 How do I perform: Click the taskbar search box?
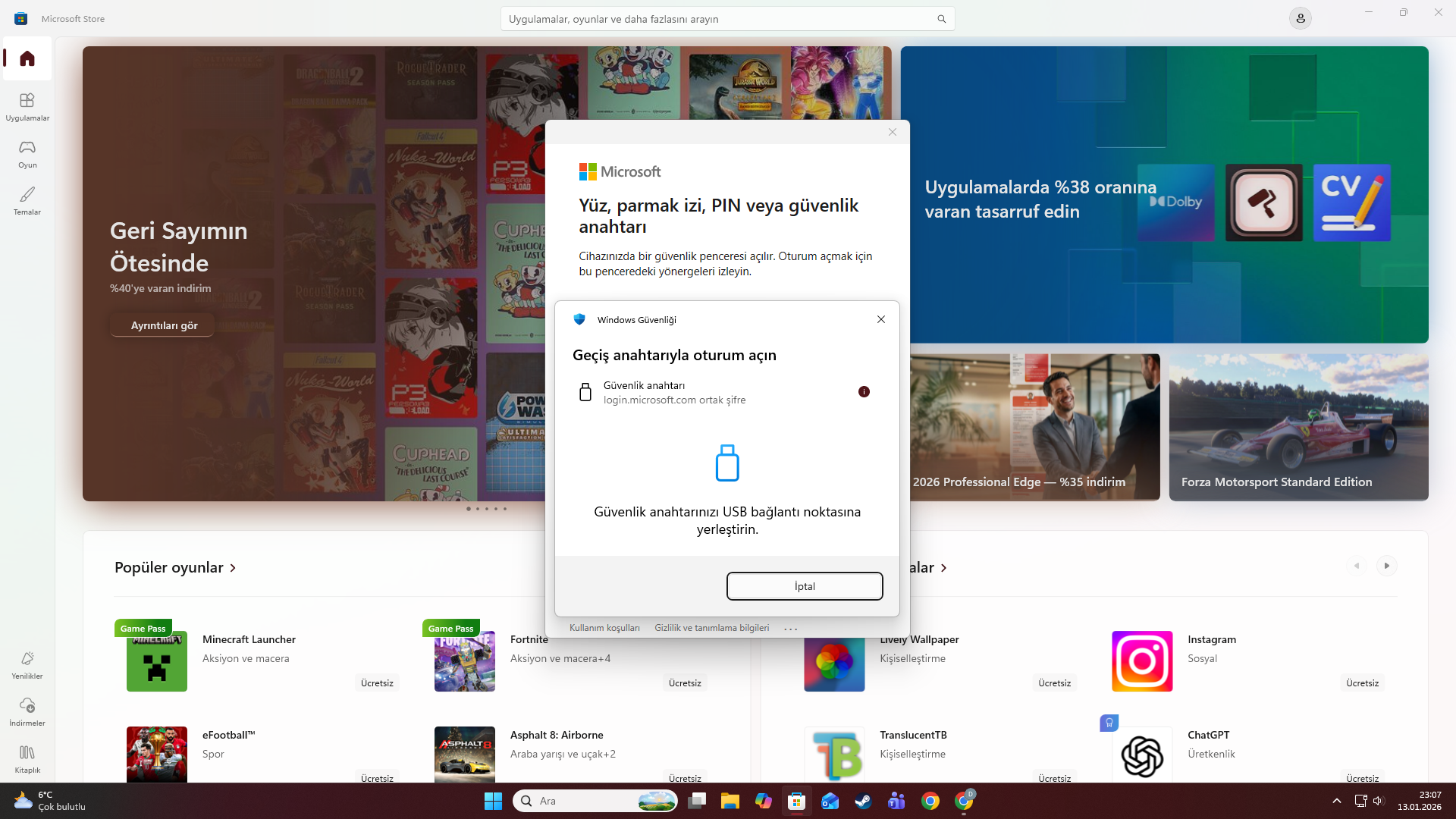tap(595, 801)
